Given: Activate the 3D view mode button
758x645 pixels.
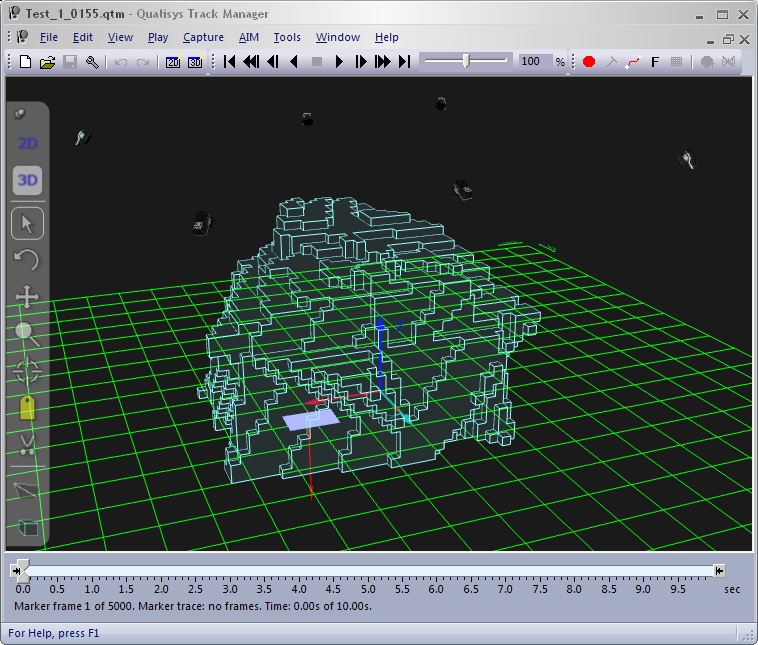Looking at the screenshot, I should [27, 181].
